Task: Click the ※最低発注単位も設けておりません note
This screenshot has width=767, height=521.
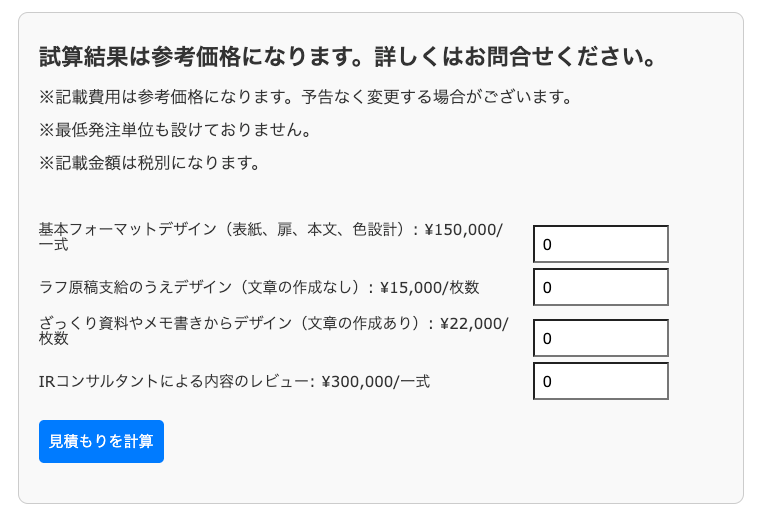Action: [x=175, y=130]
